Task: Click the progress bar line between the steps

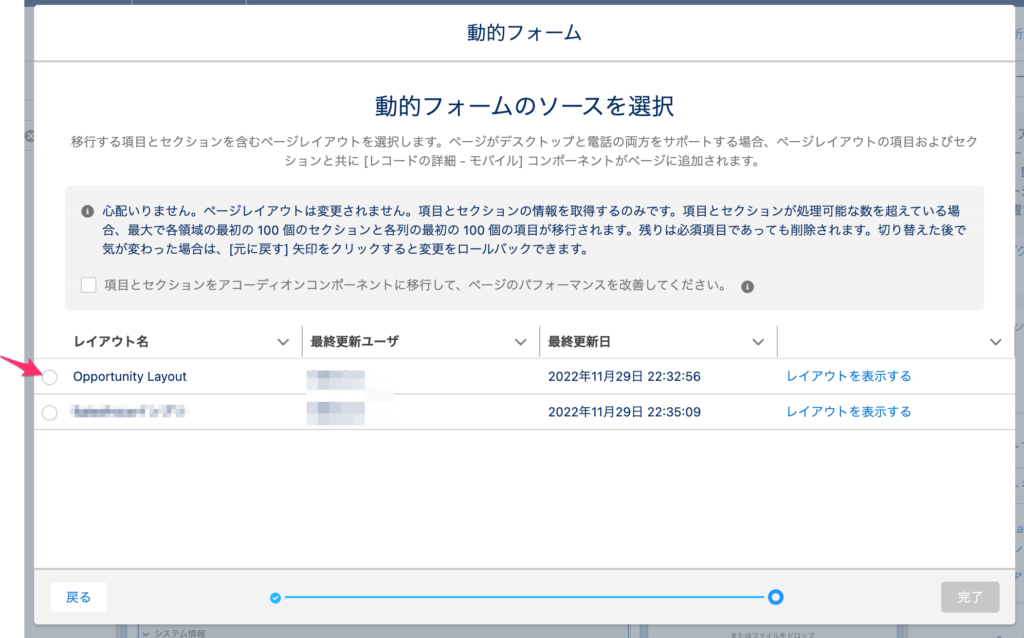Action: 525,597
